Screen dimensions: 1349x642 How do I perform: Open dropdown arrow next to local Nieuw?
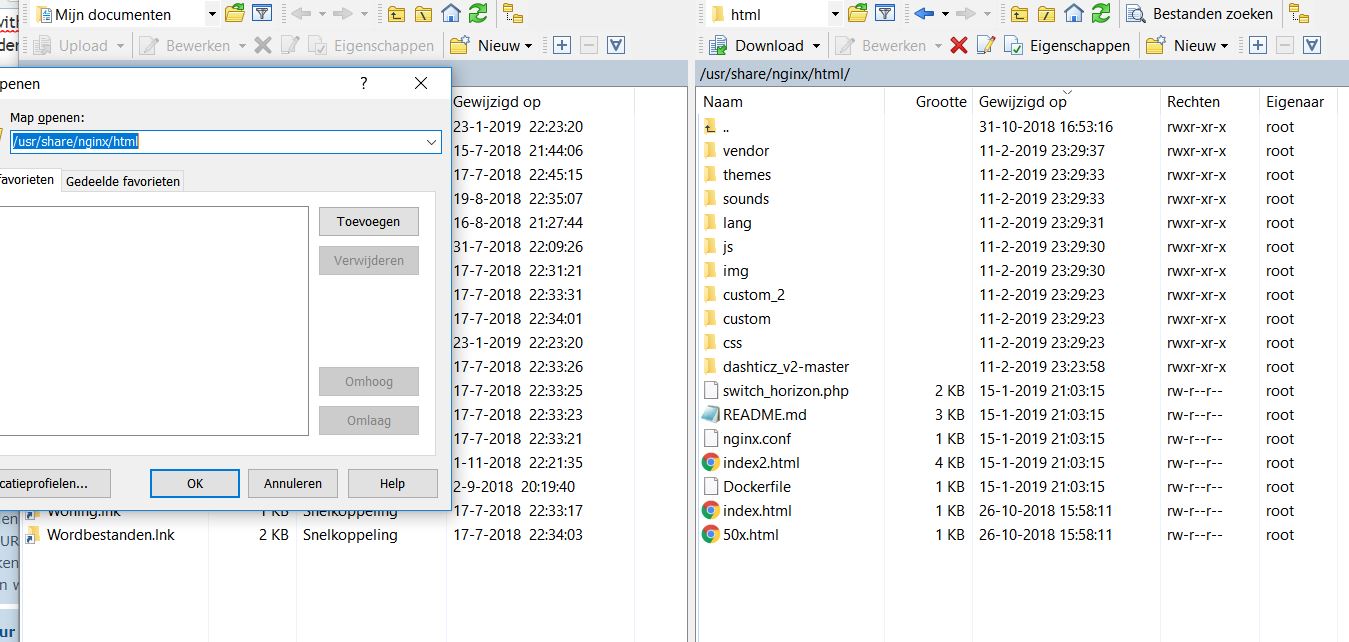528,45
